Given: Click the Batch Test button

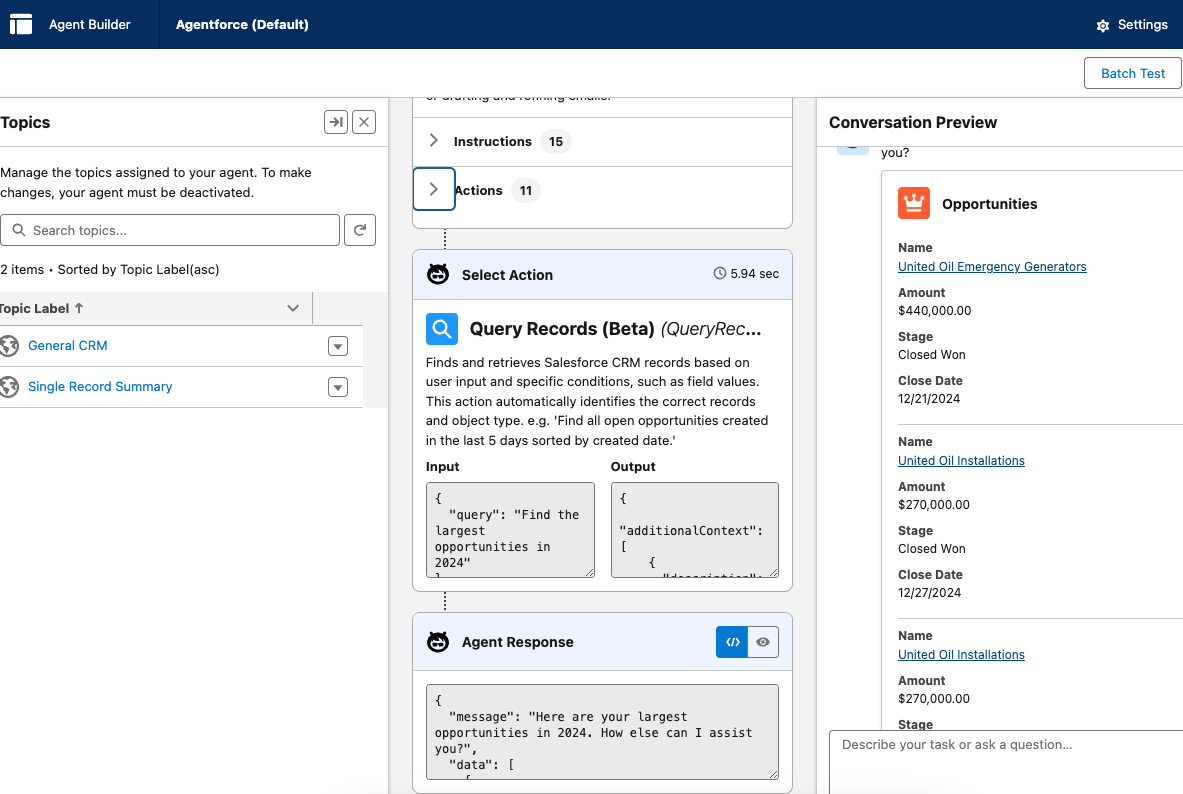Looking at the screenshot, I should 1132,73.
